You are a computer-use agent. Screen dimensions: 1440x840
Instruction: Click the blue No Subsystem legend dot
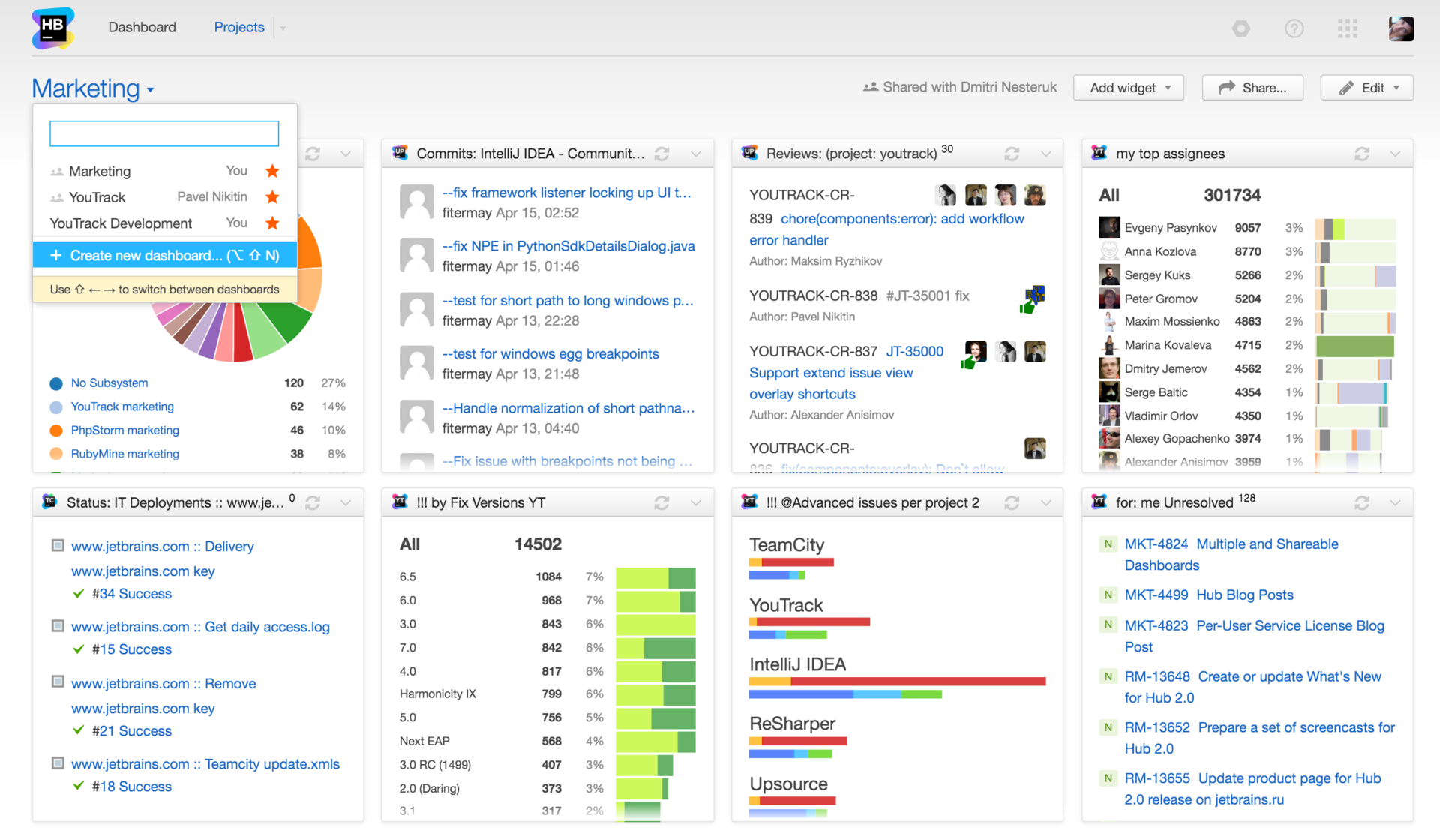coord(56,383)
